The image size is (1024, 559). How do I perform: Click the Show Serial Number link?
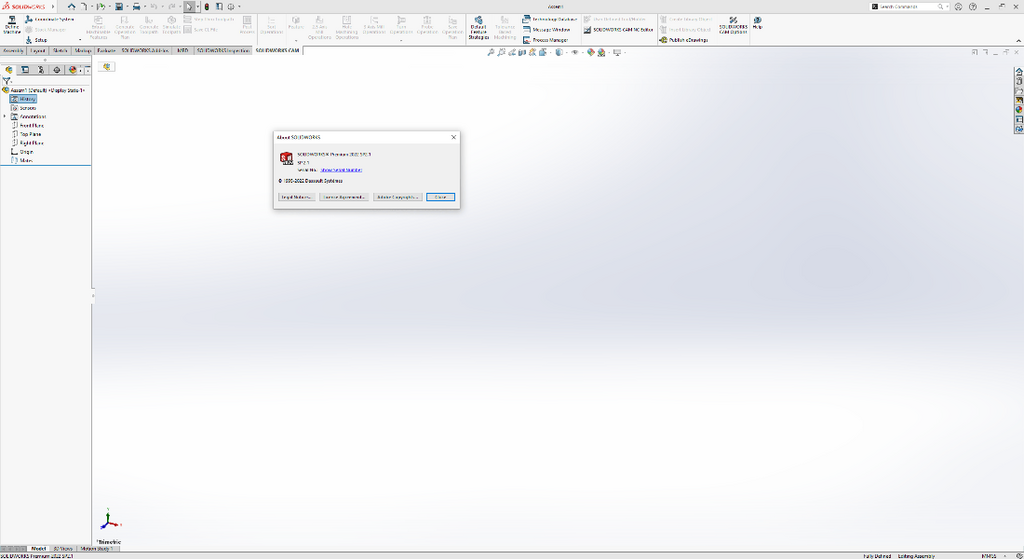pyautogui.click(x=341, y=170)
